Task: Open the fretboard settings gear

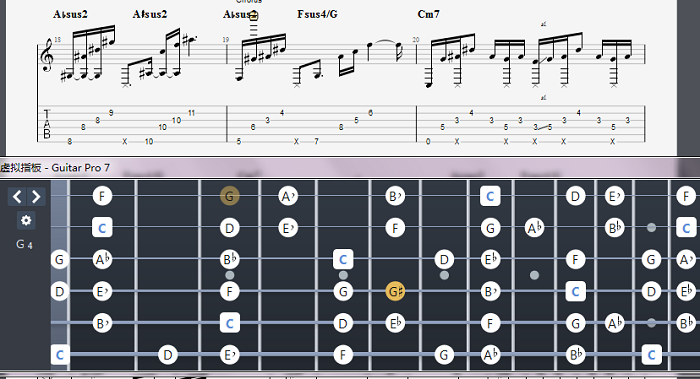Action: 26,220
